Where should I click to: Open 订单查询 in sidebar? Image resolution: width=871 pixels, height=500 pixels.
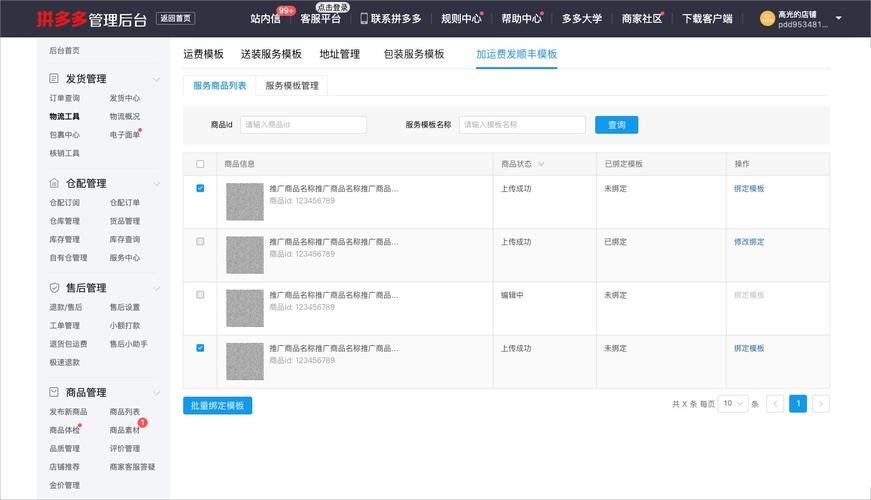tap(64, 98)
